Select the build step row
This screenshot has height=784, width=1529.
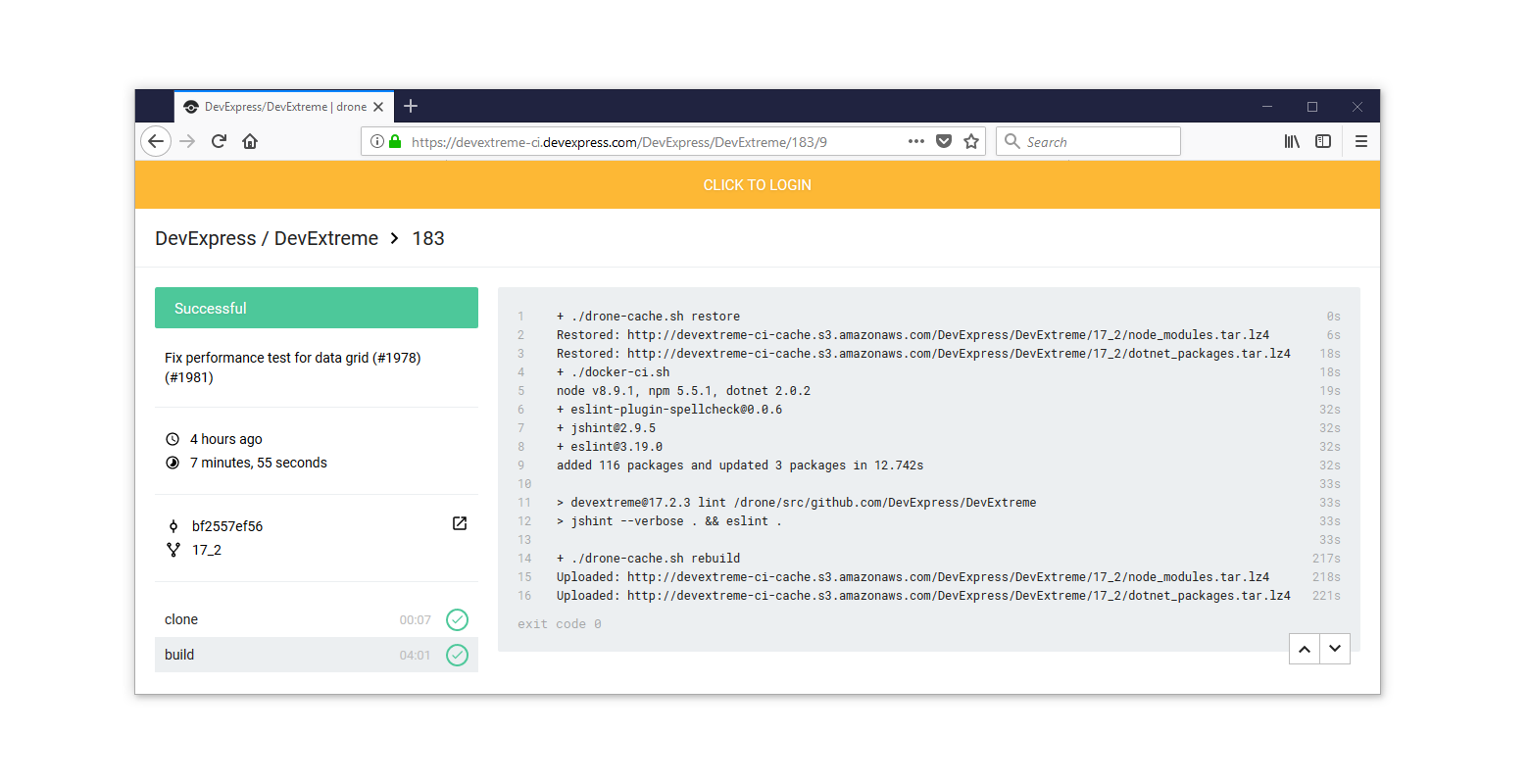click(317, 655)
